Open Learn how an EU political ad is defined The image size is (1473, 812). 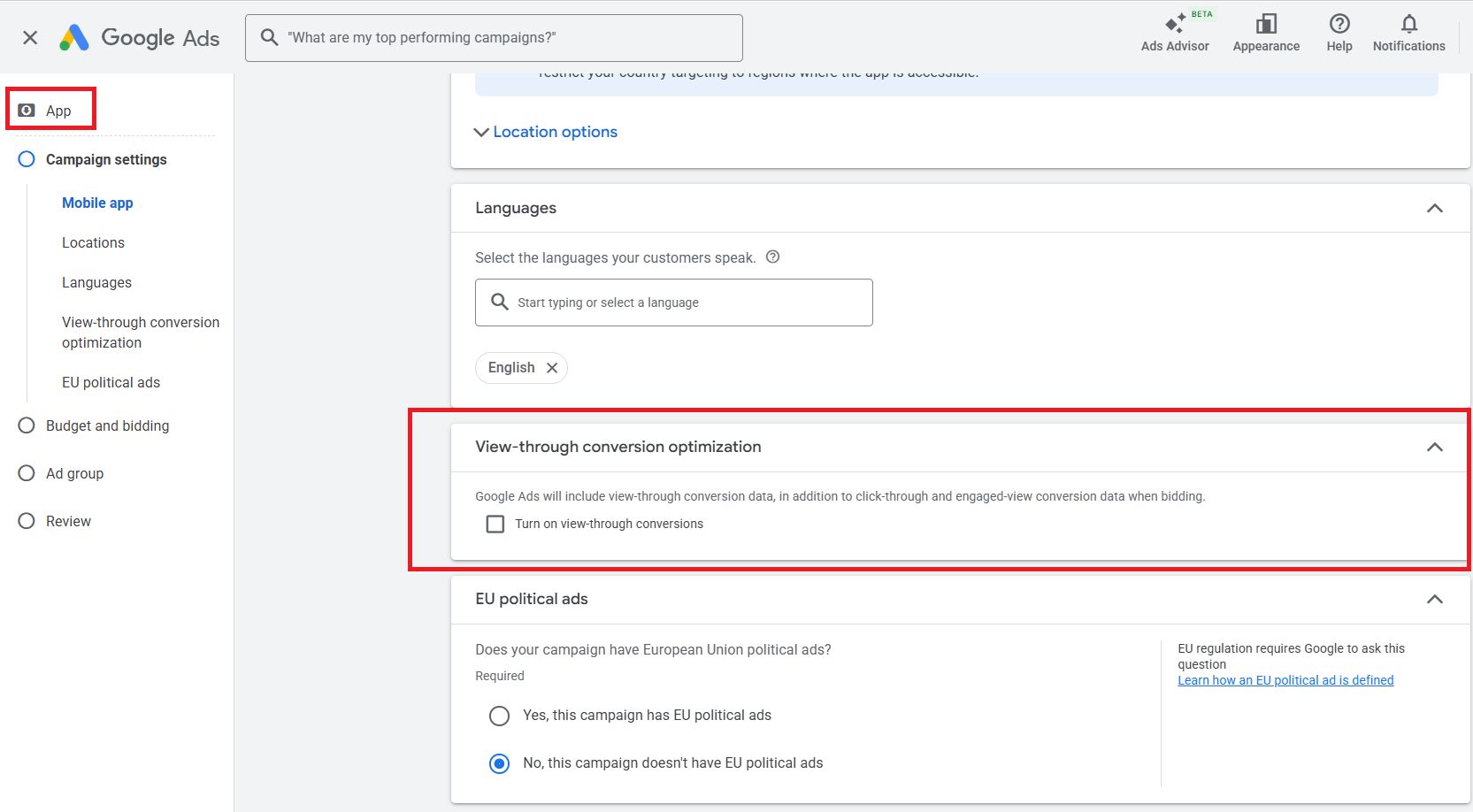click(x=1285, y=680)
